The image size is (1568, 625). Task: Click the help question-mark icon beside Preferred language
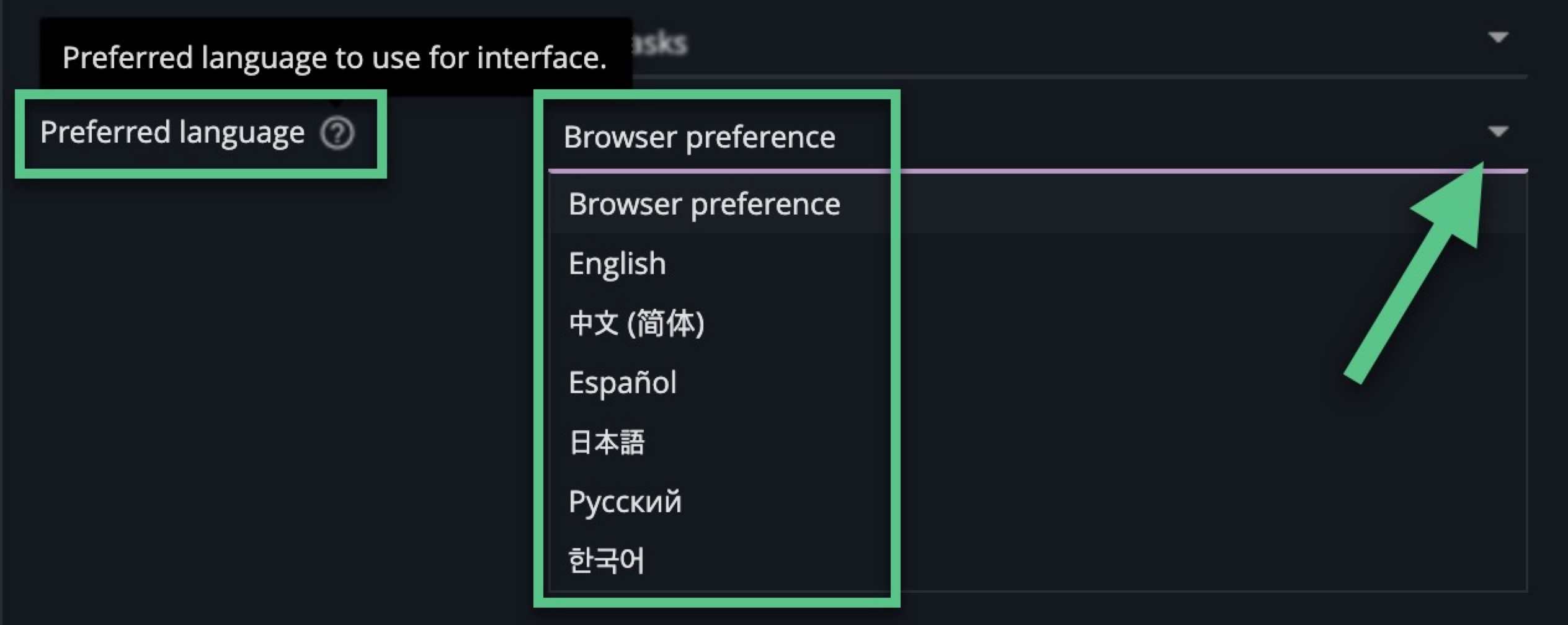(x=337, y=133)
